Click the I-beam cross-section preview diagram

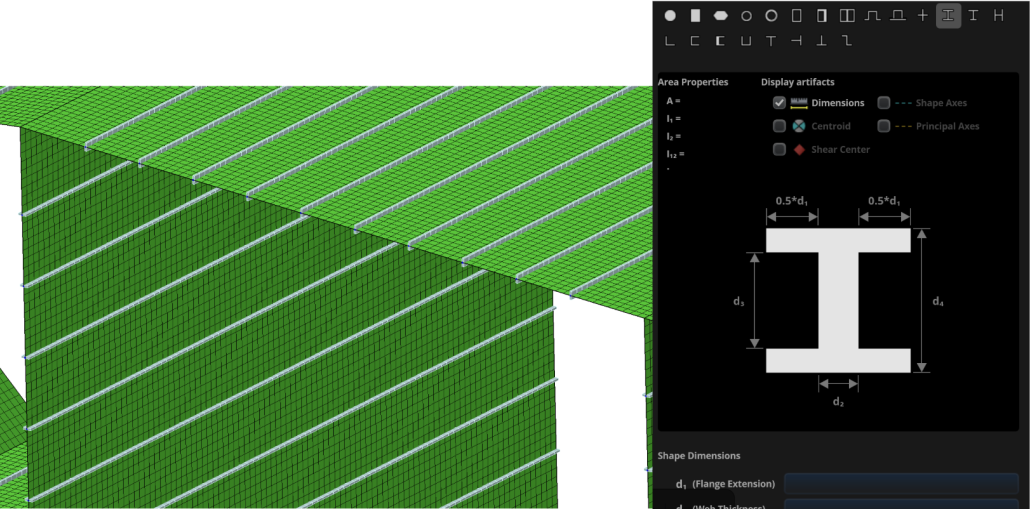click(838, 300)
